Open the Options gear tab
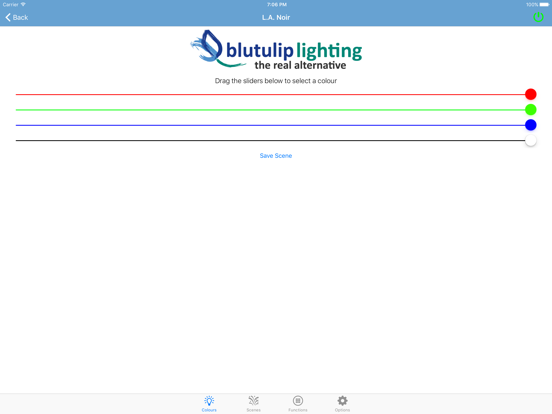 [x=342, y=403]
